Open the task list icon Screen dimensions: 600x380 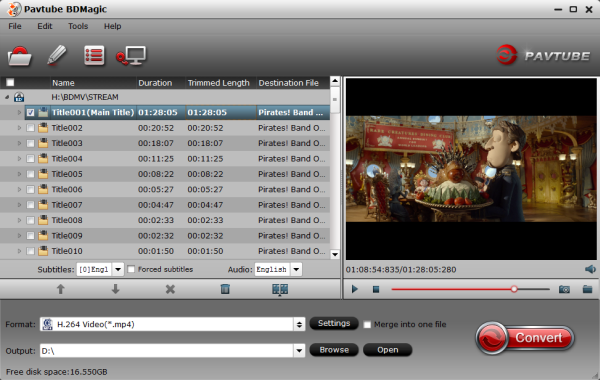94,56
